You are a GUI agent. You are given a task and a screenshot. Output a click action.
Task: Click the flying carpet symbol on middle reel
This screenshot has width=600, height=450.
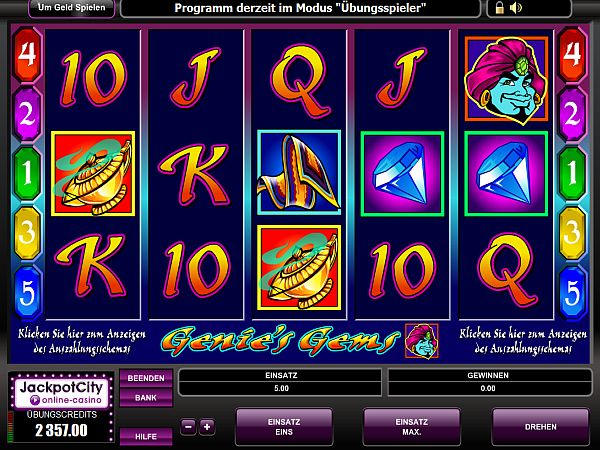coord(299,173)
